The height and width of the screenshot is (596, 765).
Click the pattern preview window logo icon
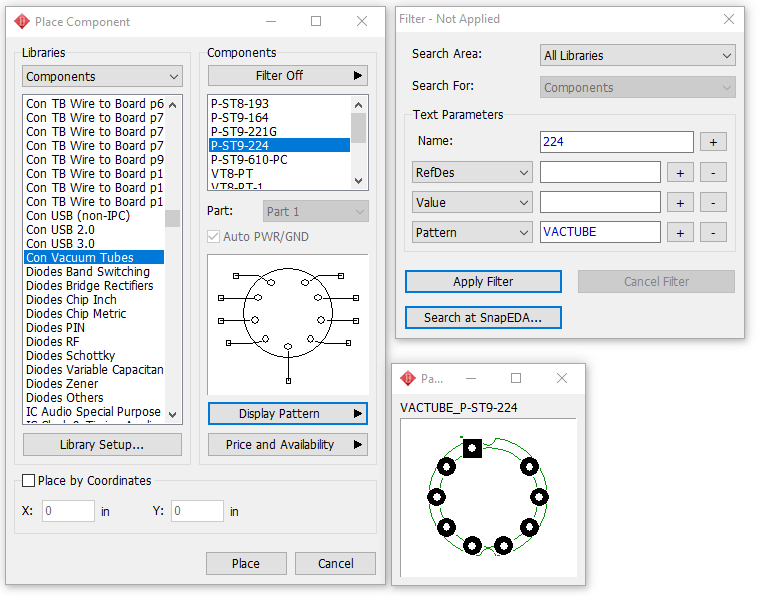tap(407, 378)
